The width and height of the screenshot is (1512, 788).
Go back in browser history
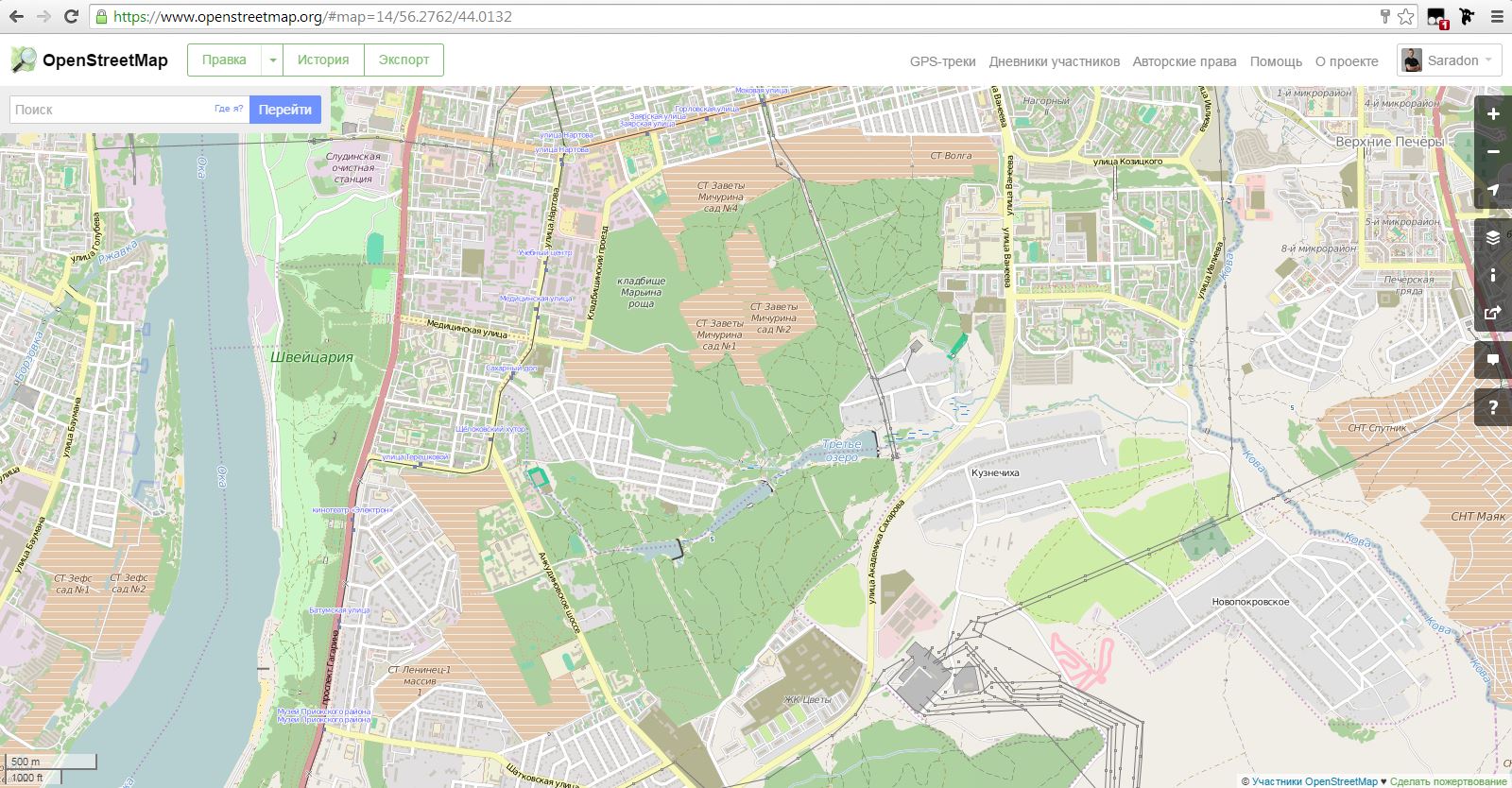tap(17, 16)
